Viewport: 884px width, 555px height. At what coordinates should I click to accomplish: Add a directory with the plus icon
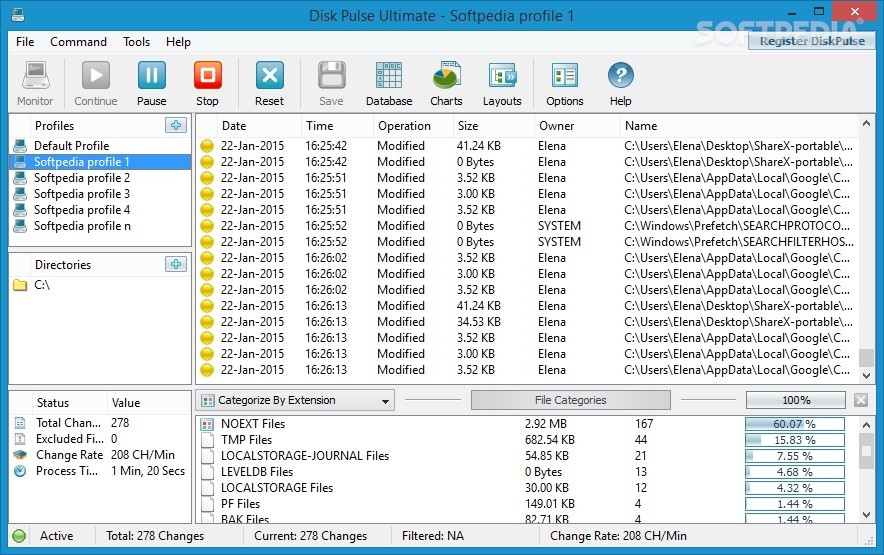pos(176,264)
